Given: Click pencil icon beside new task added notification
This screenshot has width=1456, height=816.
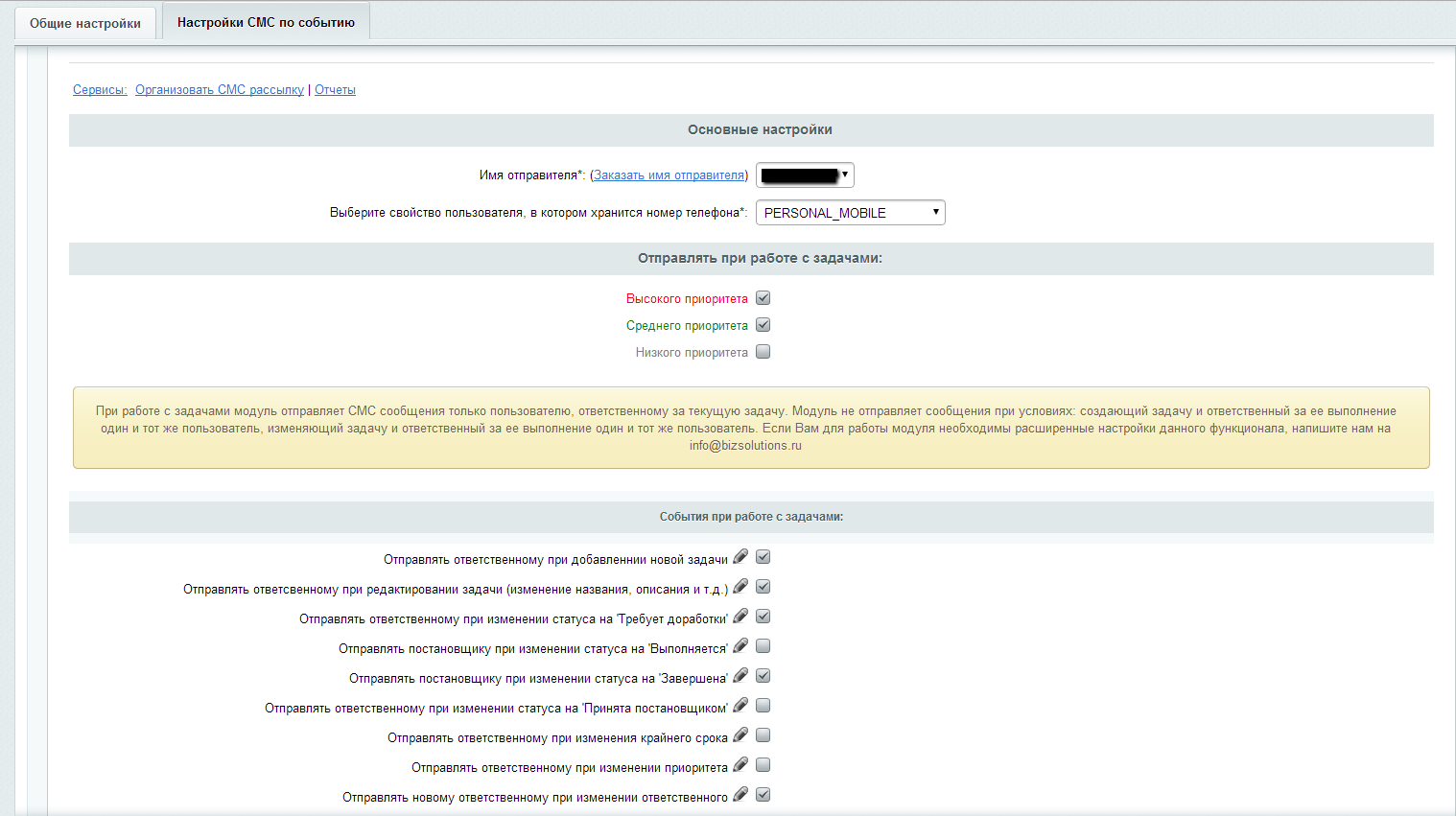Looking at the screenshot, I should (x=740, y=557).
